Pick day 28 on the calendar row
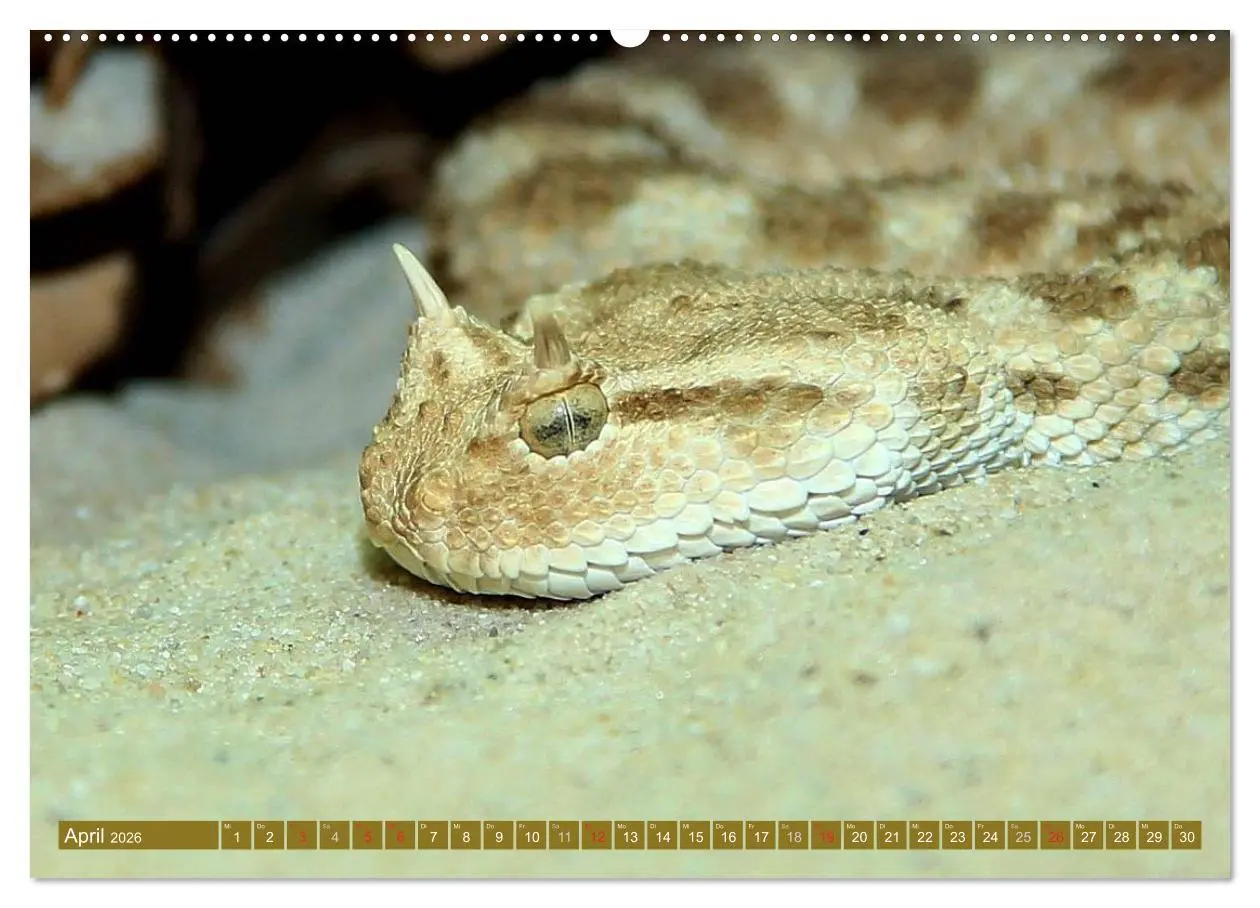Image resolution: width=1260 pixels, height=908 pixels. point(1120,836)
